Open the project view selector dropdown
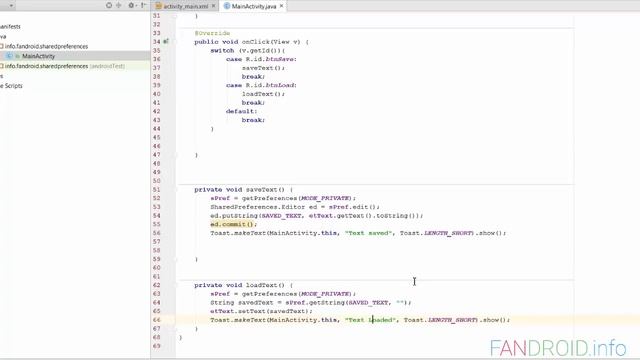640x360 pixels. pyautogui.click(x=11, y=6)
